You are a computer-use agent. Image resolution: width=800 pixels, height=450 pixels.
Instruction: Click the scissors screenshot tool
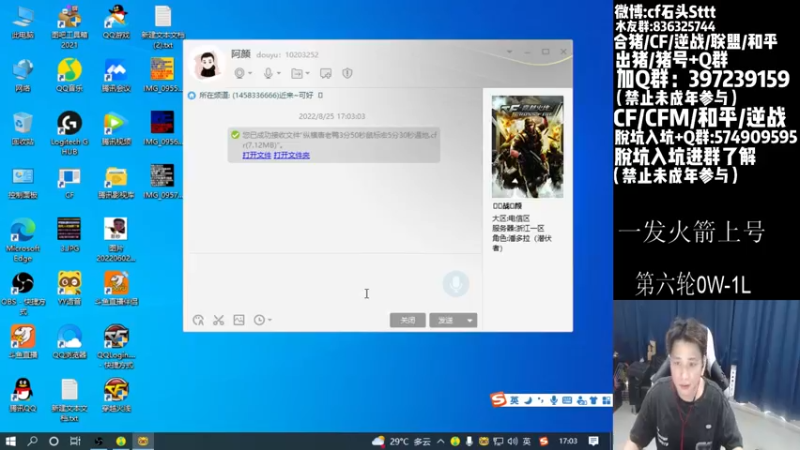coord(218,320)
